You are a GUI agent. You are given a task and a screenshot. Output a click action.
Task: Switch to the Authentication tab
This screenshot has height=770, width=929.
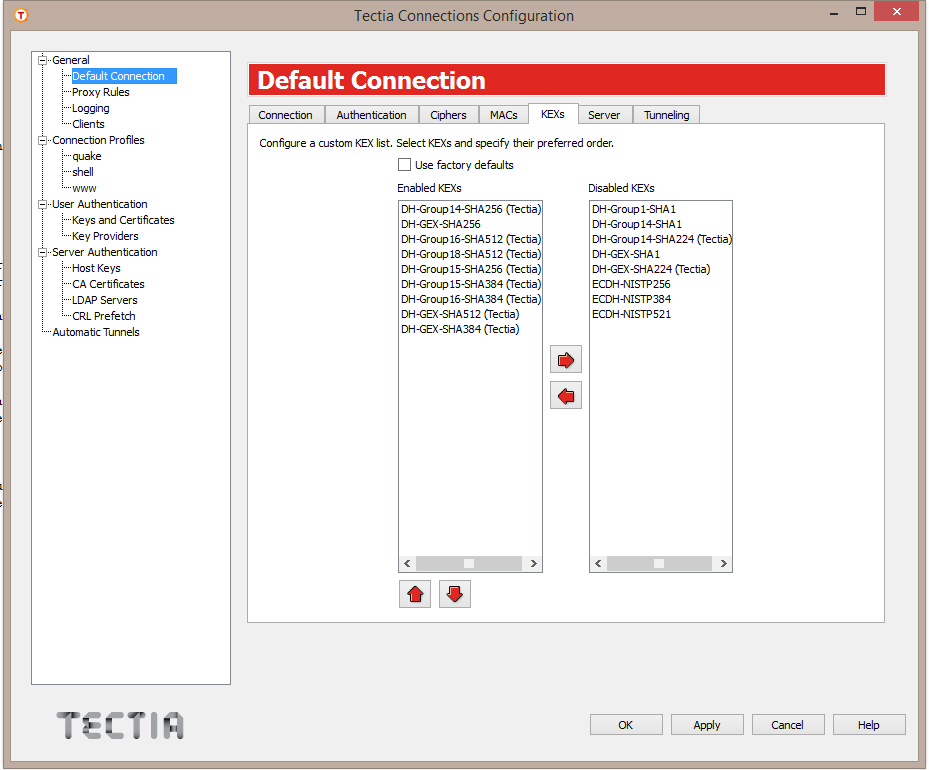[371, 115]
